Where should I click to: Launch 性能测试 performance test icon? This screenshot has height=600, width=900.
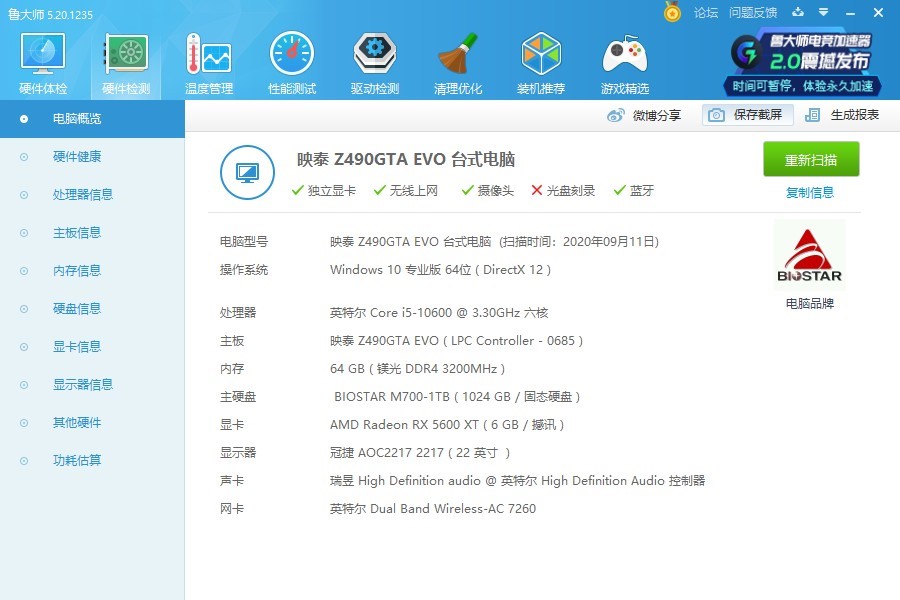(292, 63)
